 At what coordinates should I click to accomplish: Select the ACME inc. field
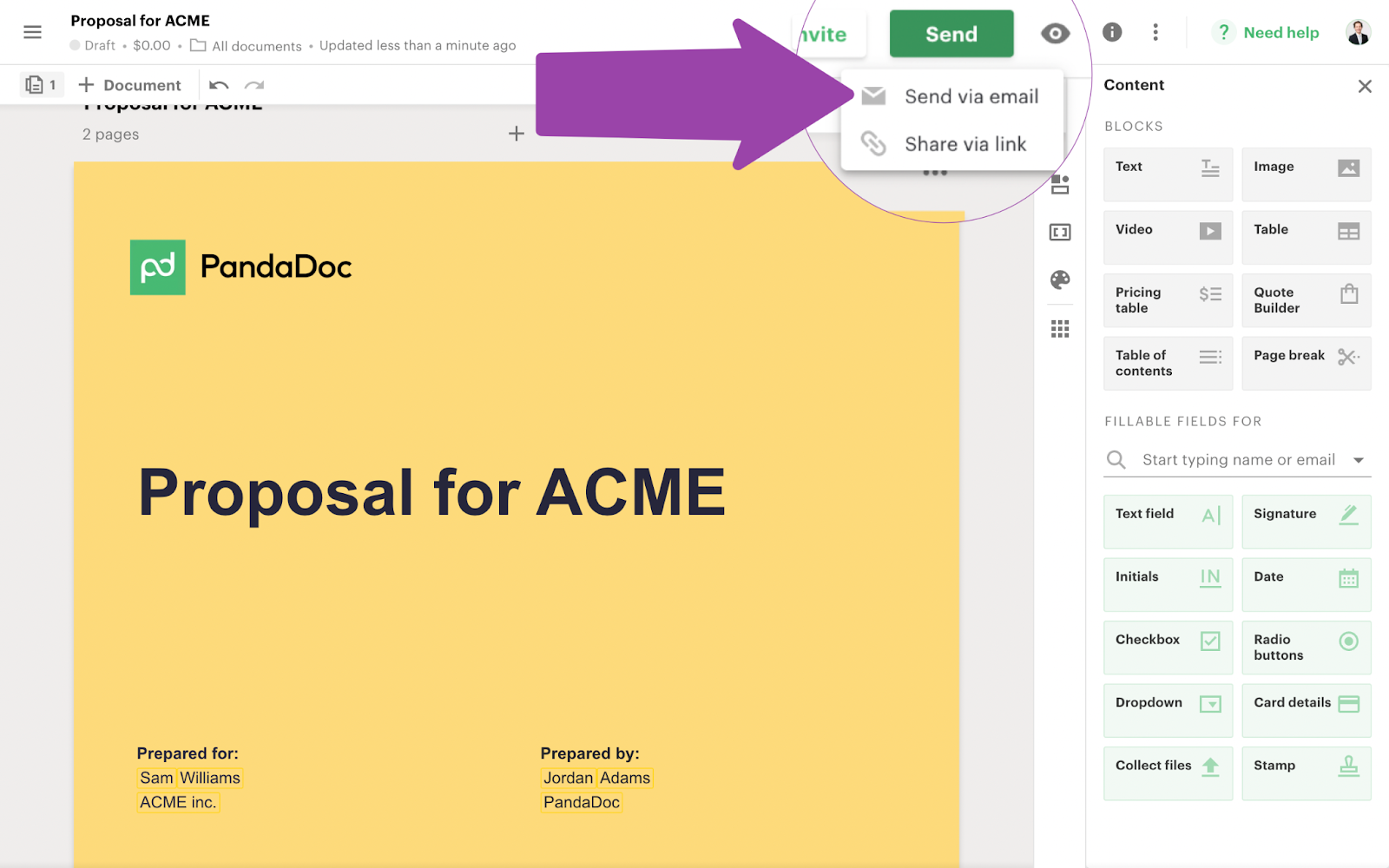[178, 802]
